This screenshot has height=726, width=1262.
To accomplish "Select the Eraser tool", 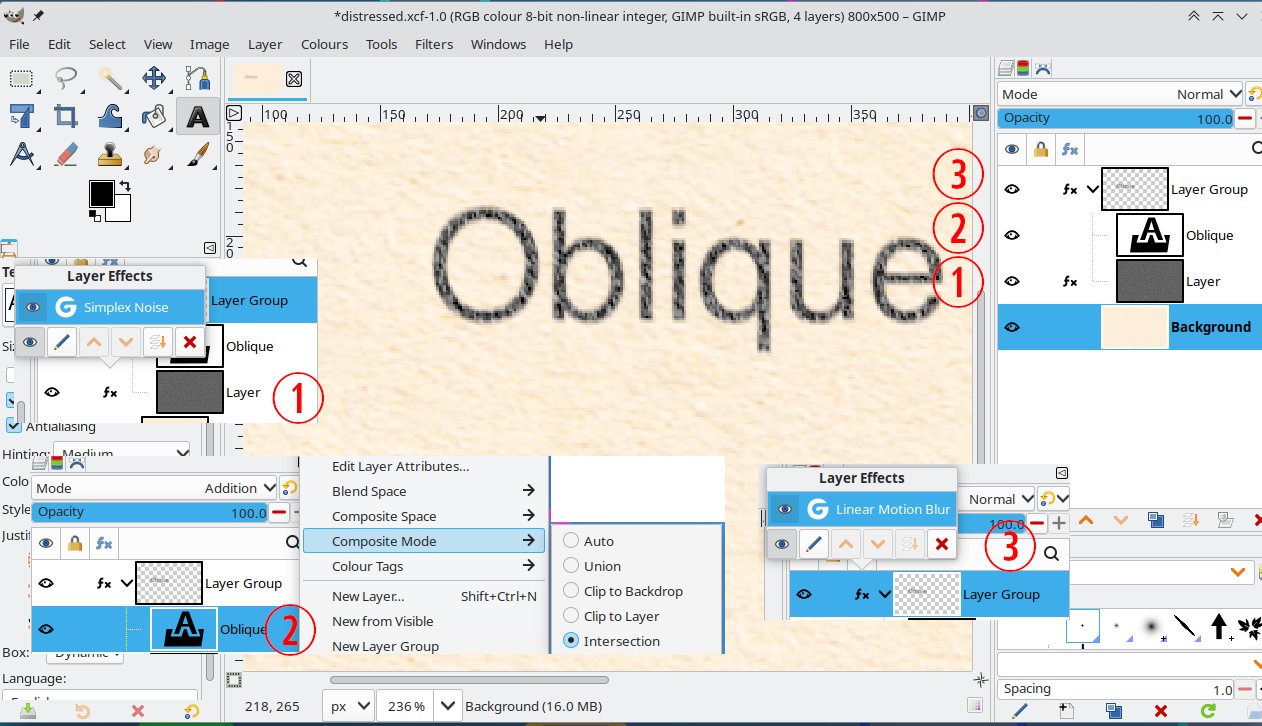I will coord(66,155).
